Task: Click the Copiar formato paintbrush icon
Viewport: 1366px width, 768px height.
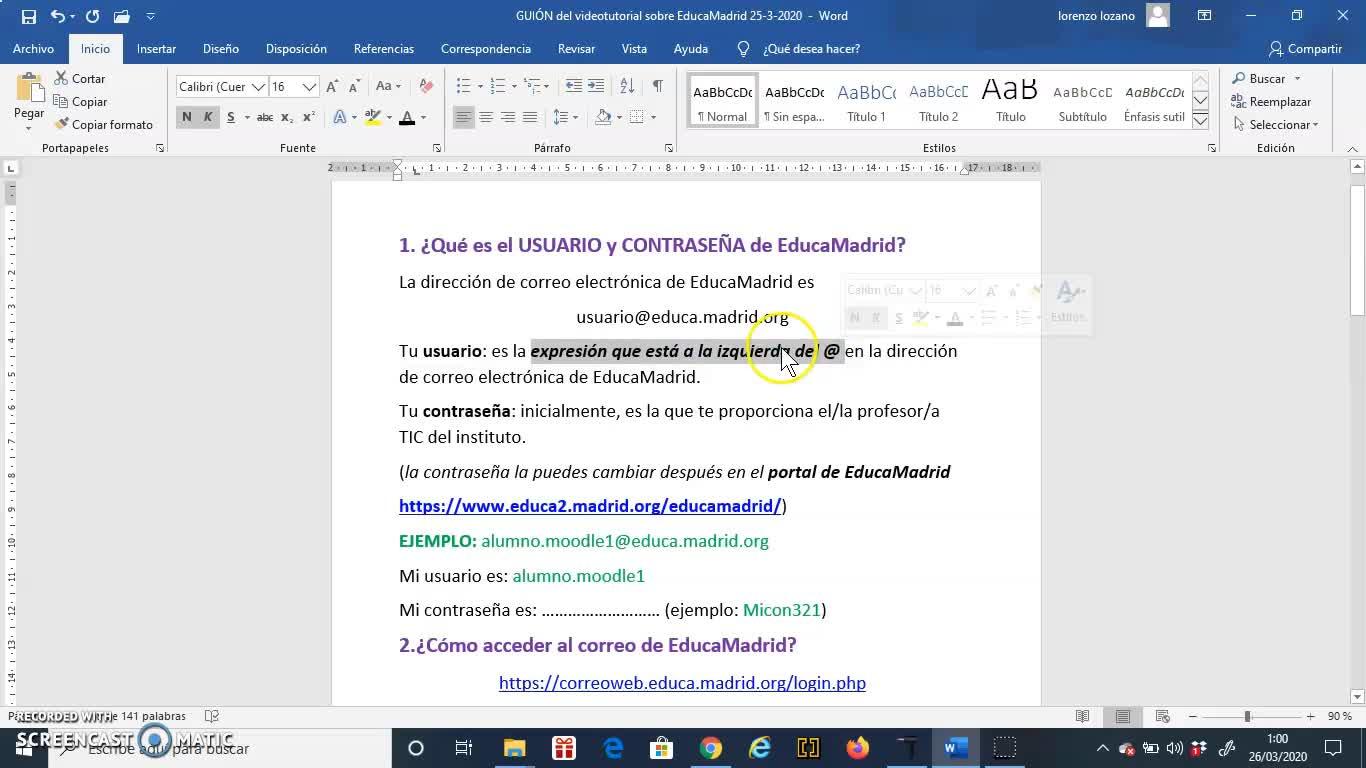Action: point(62,125)
